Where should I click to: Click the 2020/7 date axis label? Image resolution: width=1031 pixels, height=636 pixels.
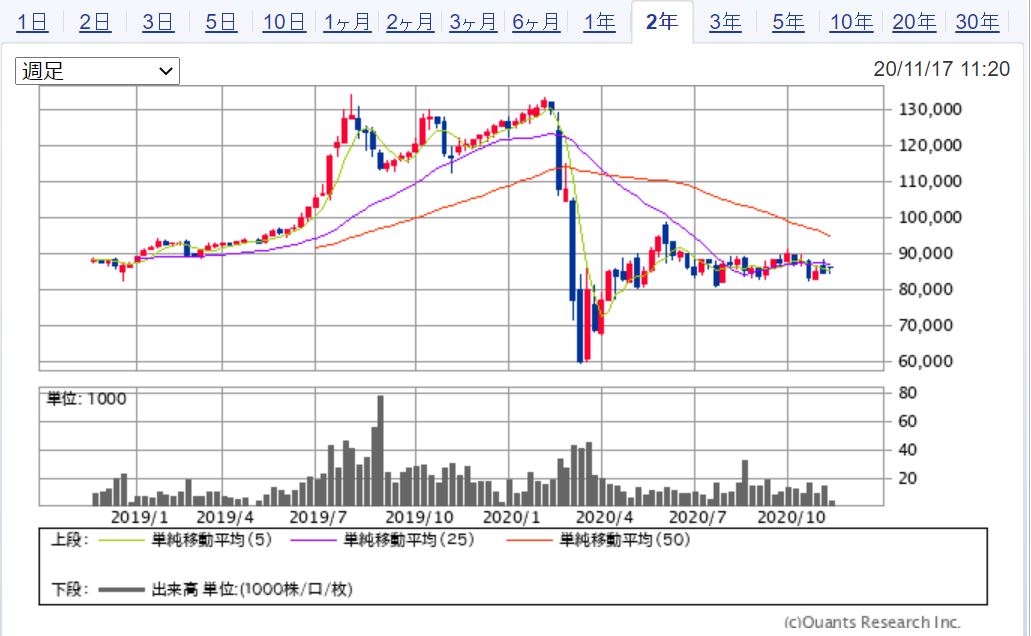pos(698,518)
